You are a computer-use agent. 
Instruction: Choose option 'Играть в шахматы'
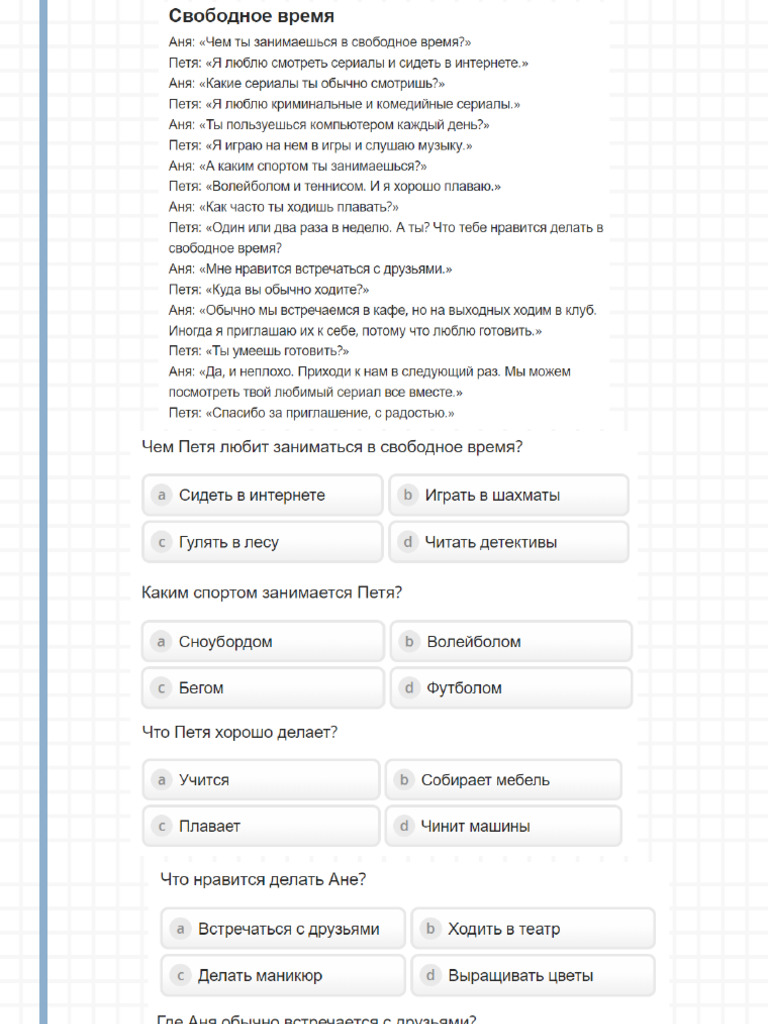pyautogui.click(x=508, y=495)
